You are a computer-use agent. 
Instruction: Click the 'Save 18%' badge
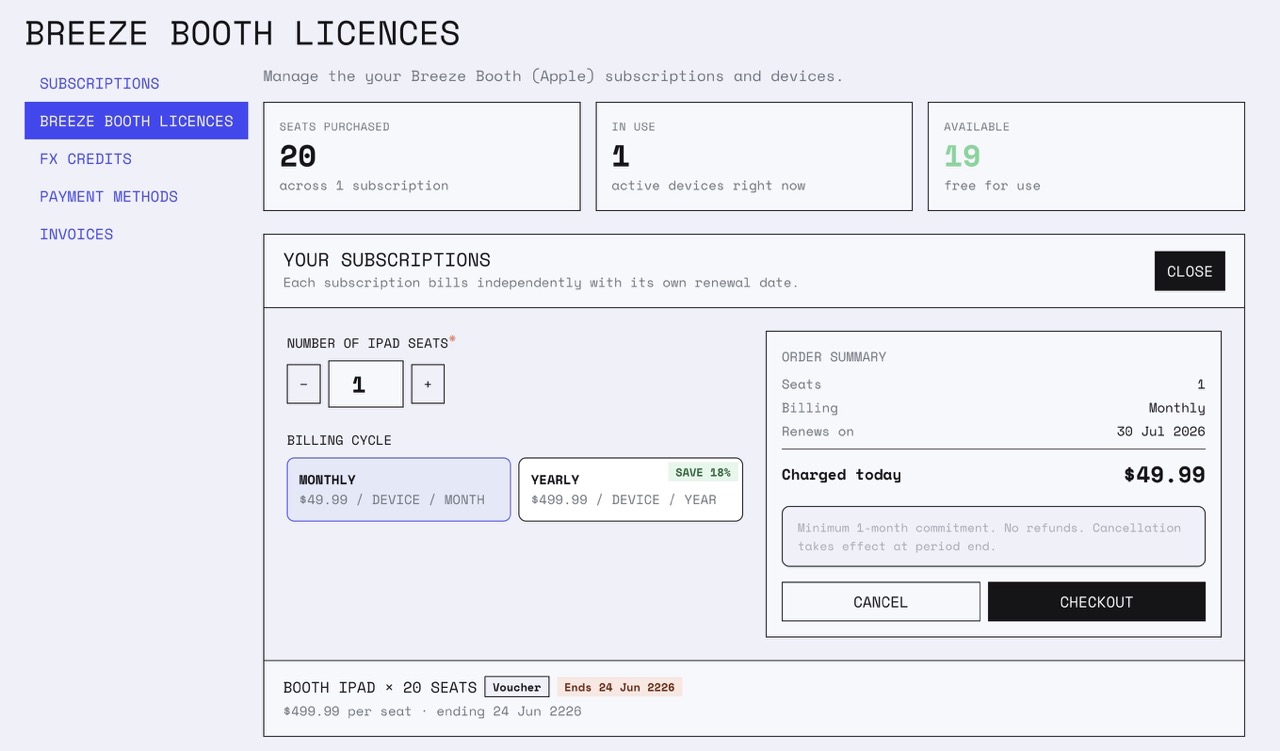click(x=703, y=472)
